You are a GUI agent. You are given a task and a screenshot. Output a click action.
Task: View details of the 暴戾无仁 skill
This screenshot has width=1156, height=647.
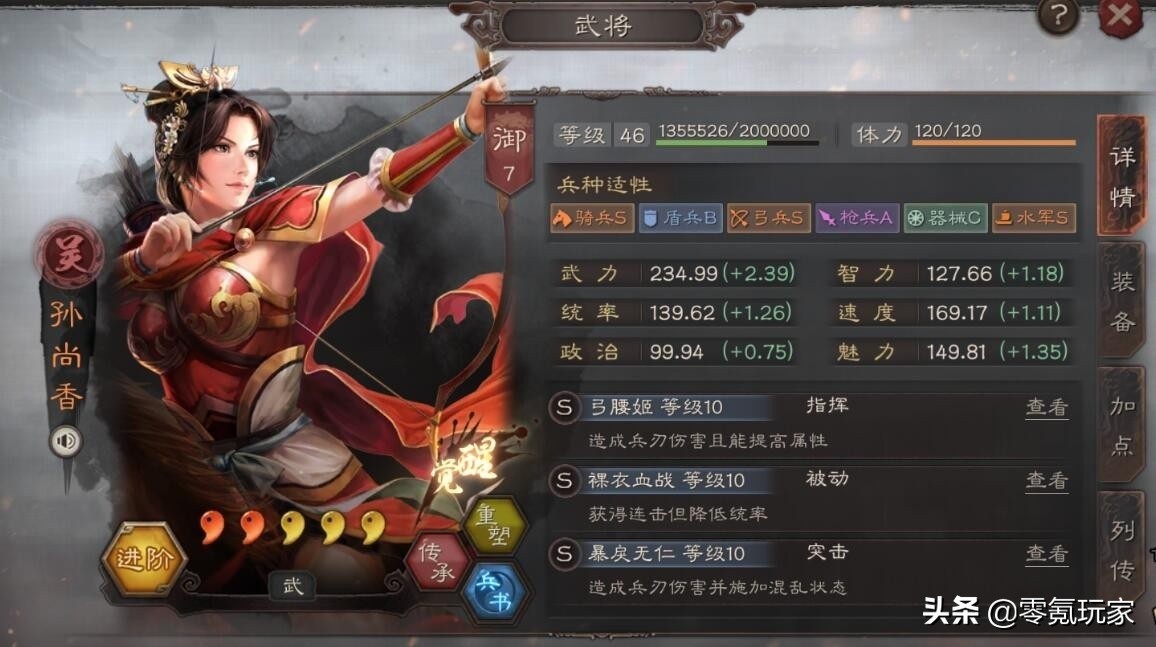1047,553
